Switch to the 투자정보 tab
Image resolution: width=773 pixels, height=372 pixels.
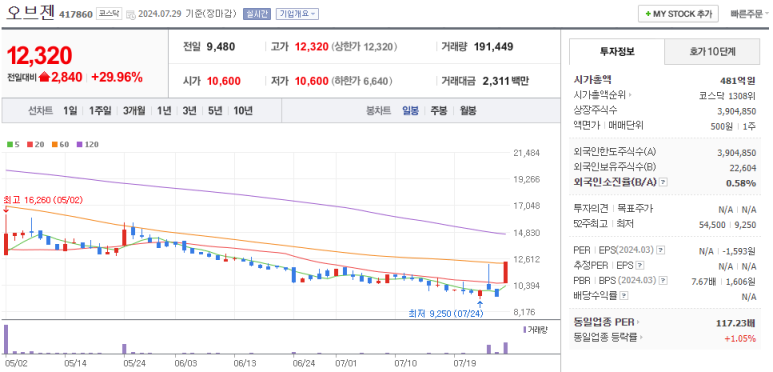(x=617, y=51)
